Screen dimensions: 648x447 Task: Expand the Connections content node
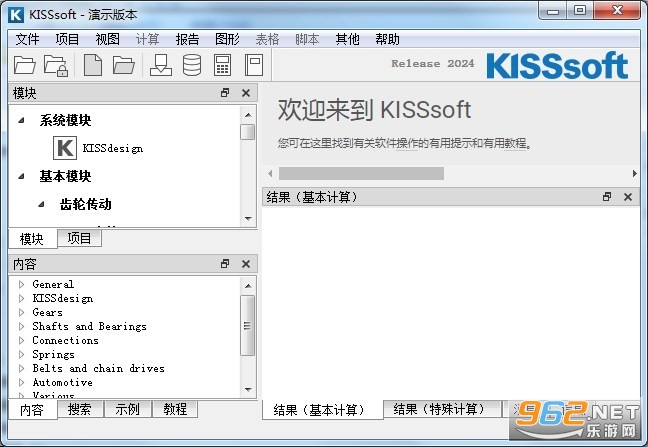[21, 340]
